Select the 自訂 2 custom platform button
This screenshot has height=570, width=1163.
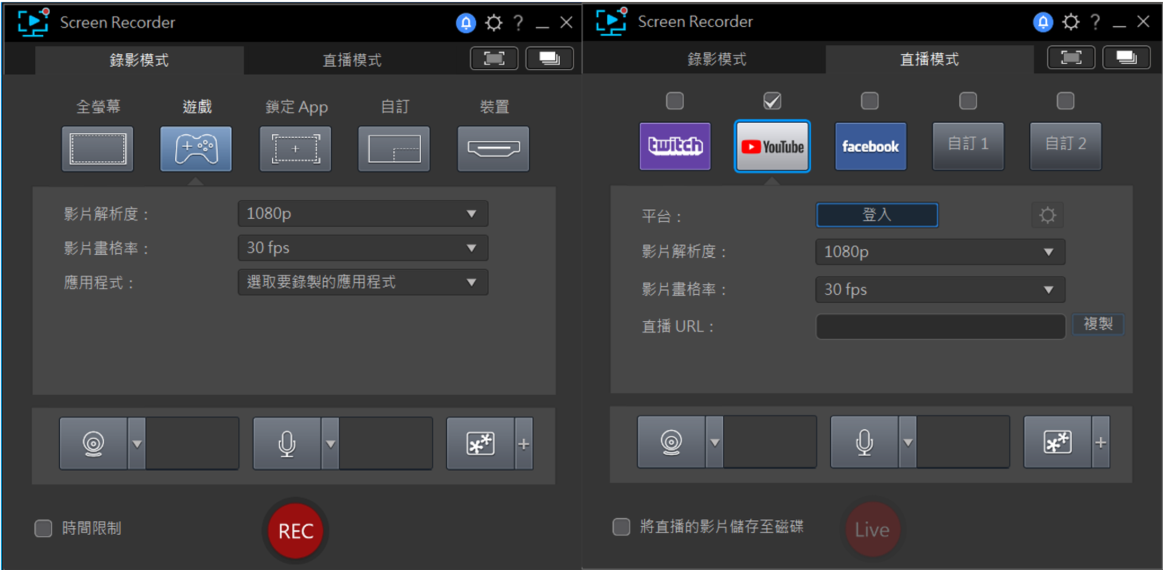[1066, 146]
